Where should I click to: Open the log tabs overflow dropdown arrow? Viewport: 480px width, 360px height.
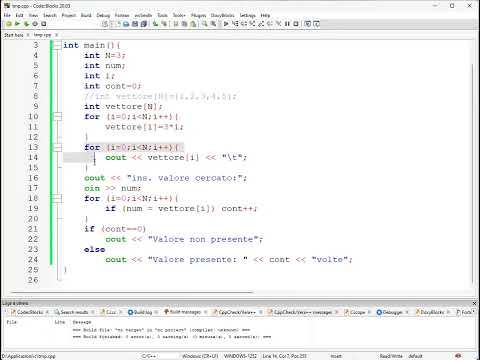click(474, 312)
